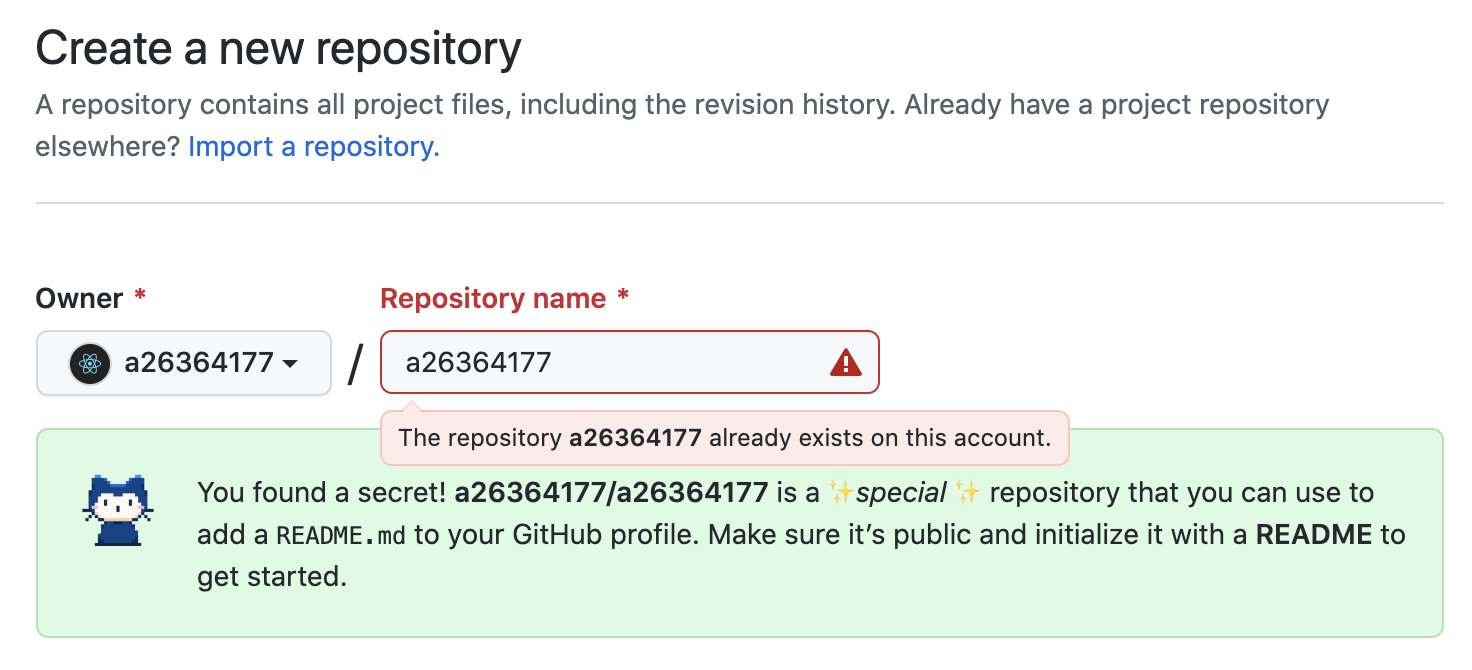Focus the Repository name input field
The height and width of the screenshot is (670, 1472).
click(610, 362)
